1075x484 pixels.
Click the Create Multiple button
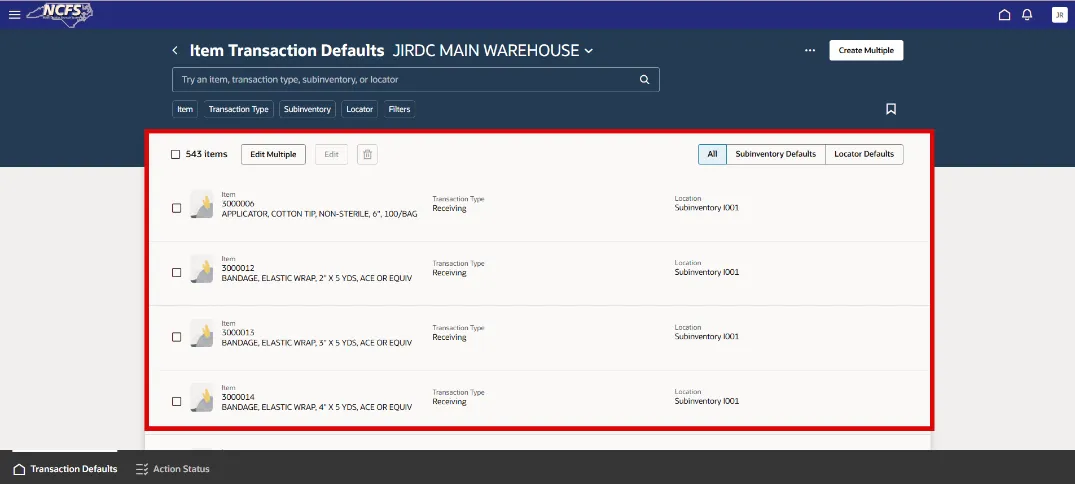(x=866, y=50)
